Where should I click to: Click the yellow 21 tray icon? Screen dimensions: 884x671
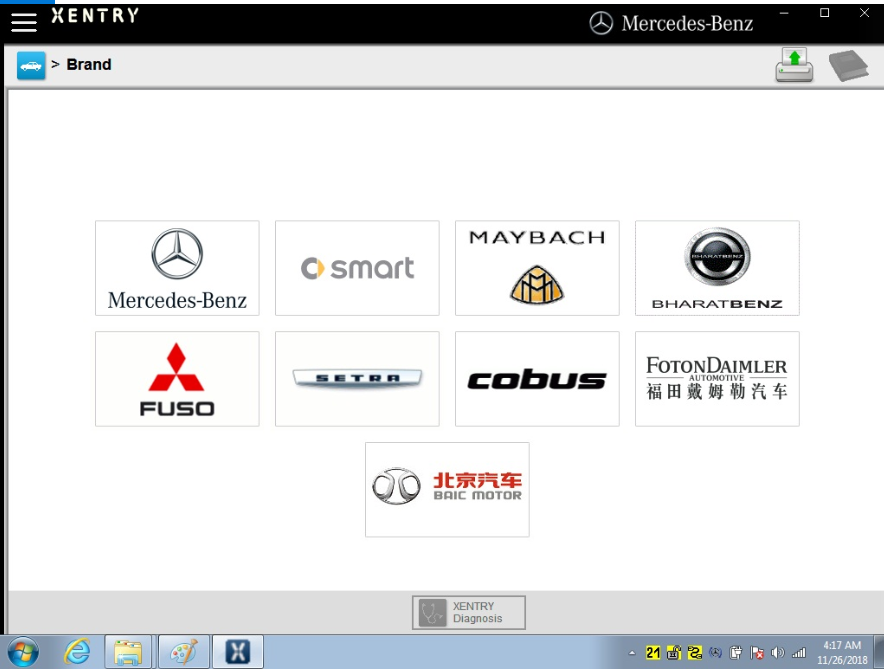click(x=653, y=653)
